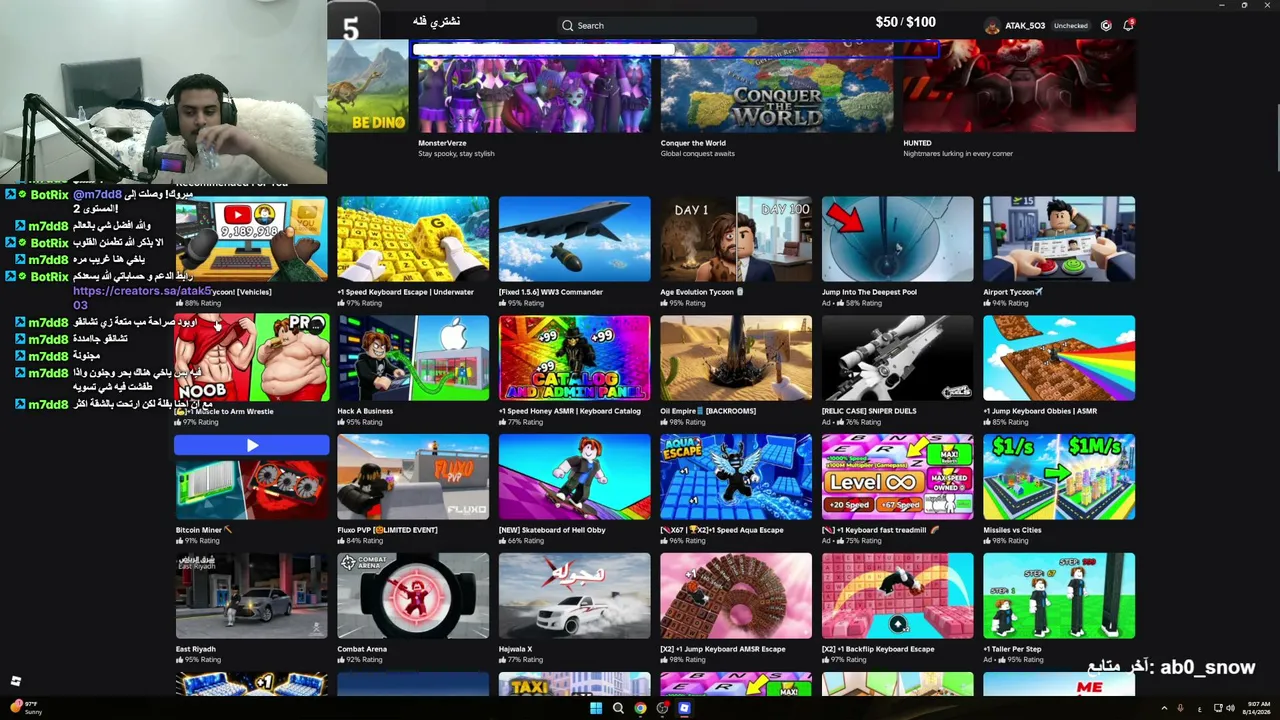1280x720 pixels.
Task: Open the East Riyadh game thumbnail
Action: tap(252, 596)
